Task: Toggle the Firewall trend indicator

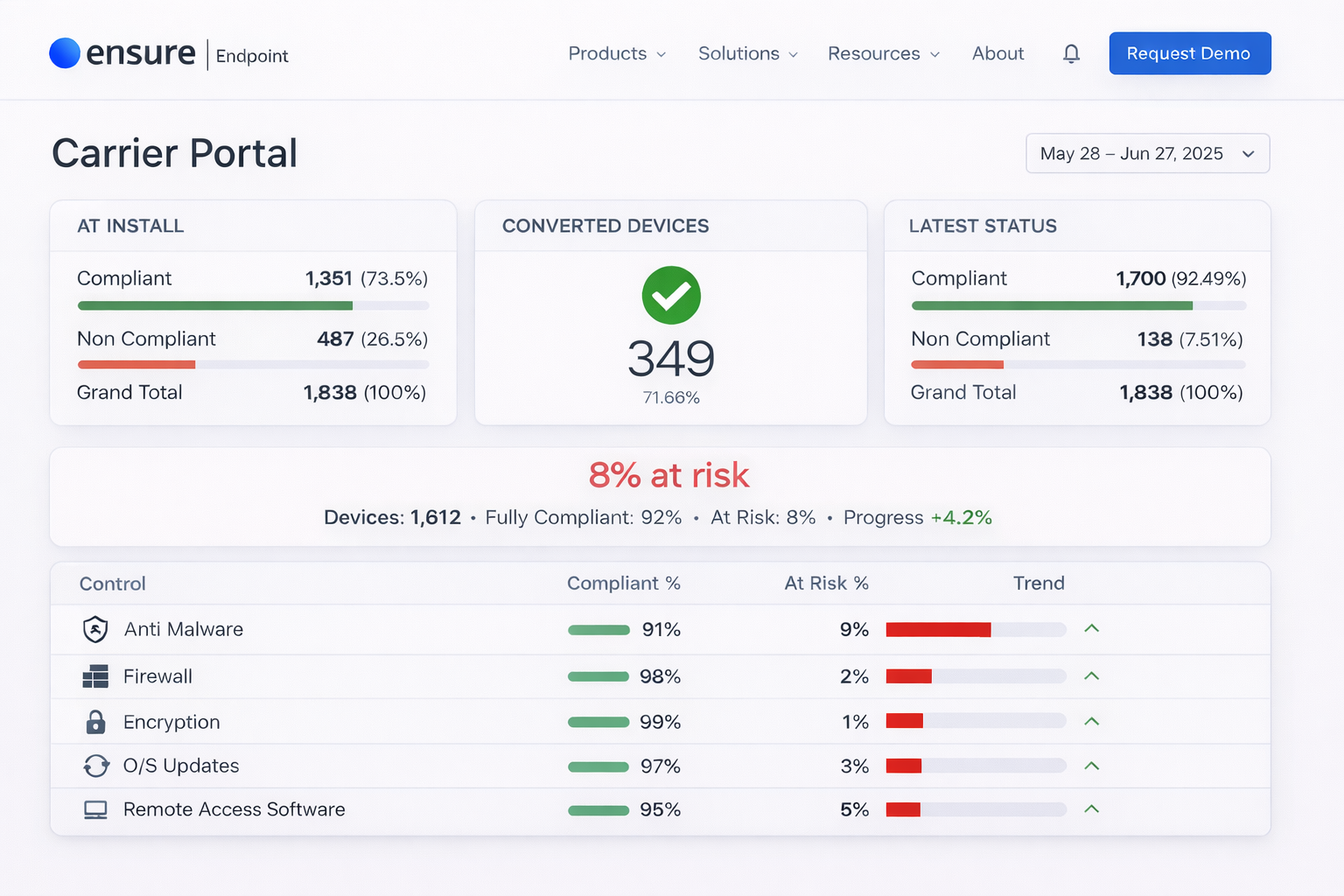Action: (x=1091, y=676)
